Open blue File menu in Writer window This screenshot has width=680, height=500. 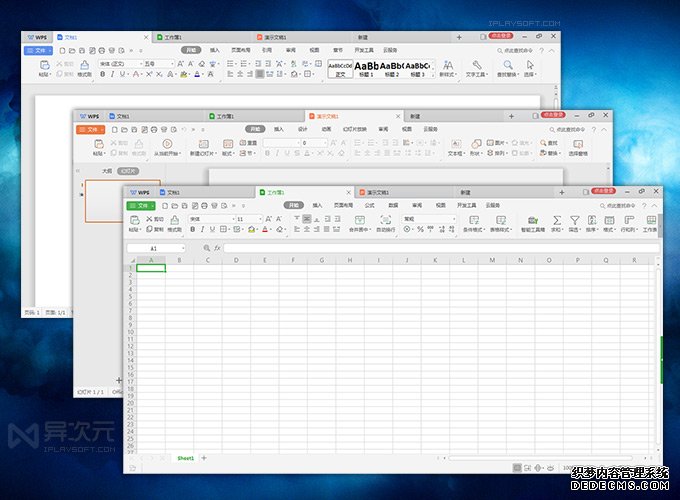coord(38,51)
